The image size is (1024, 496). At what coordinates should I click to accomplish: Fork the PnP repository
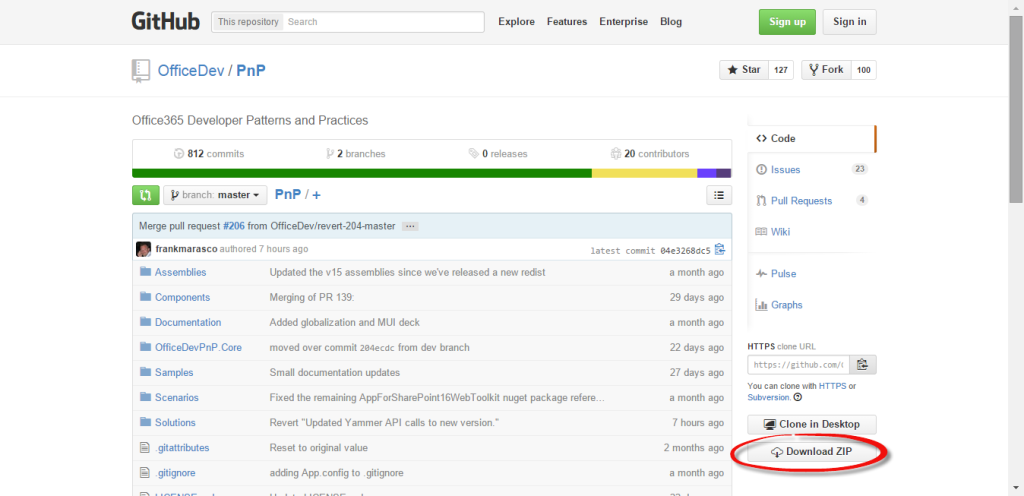825,70
